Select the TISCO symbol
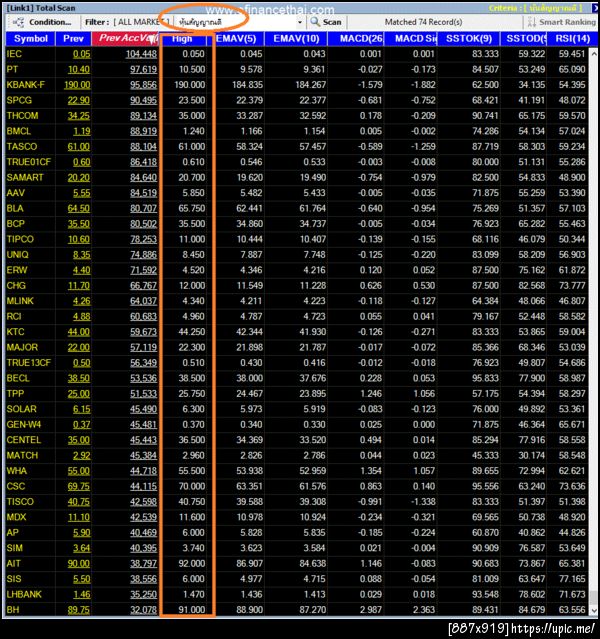The width and height of the screenshot is (600, 639). pyautogui.click(x=20, y=502)
